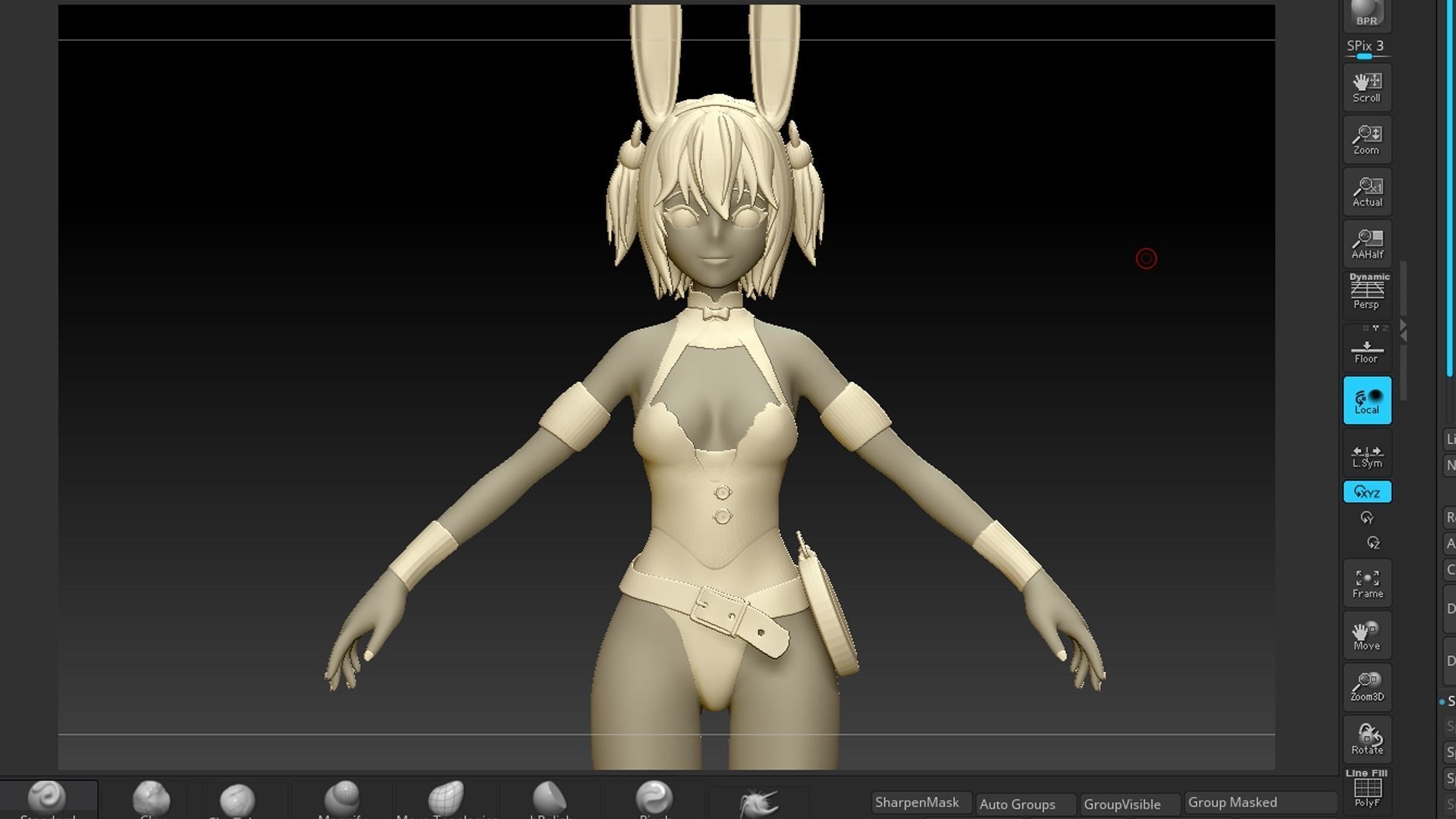Toggle PolyF Line Fill polyframe
Viewport: 1456px width, 819px height.
pos(1367,789)
